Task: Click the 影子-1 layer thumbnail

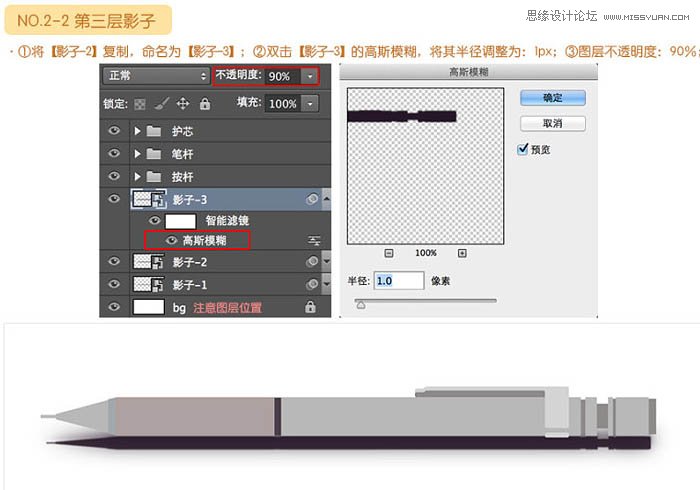Action: [149, 284]
